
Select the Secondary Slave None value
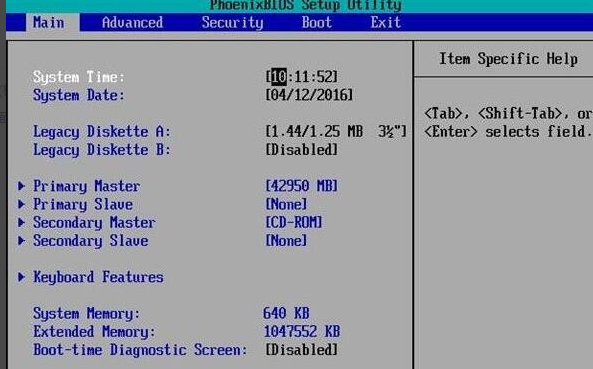pos(286,240)
